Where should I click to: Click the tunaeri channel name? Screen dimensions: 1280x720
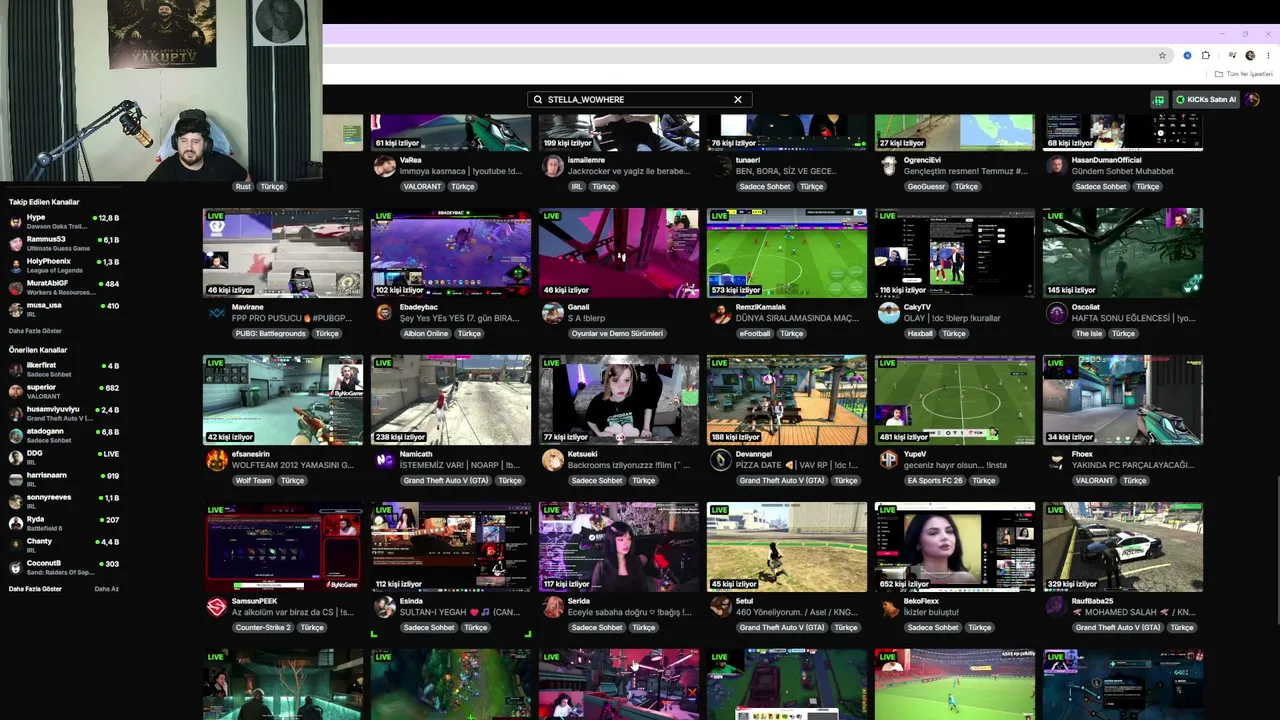748,160
